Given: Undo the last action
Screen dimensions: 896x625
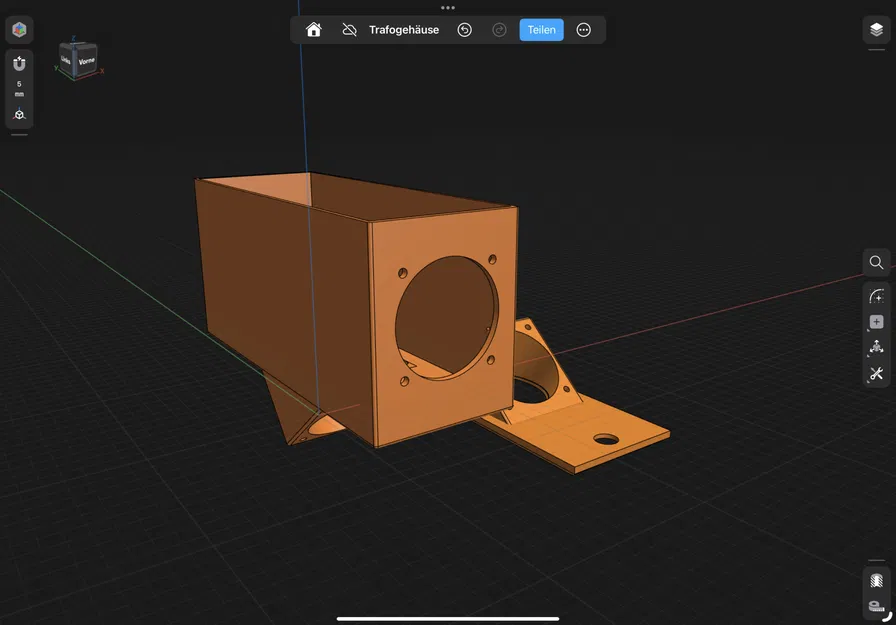Looking at the screenshot, I should 465,30.
